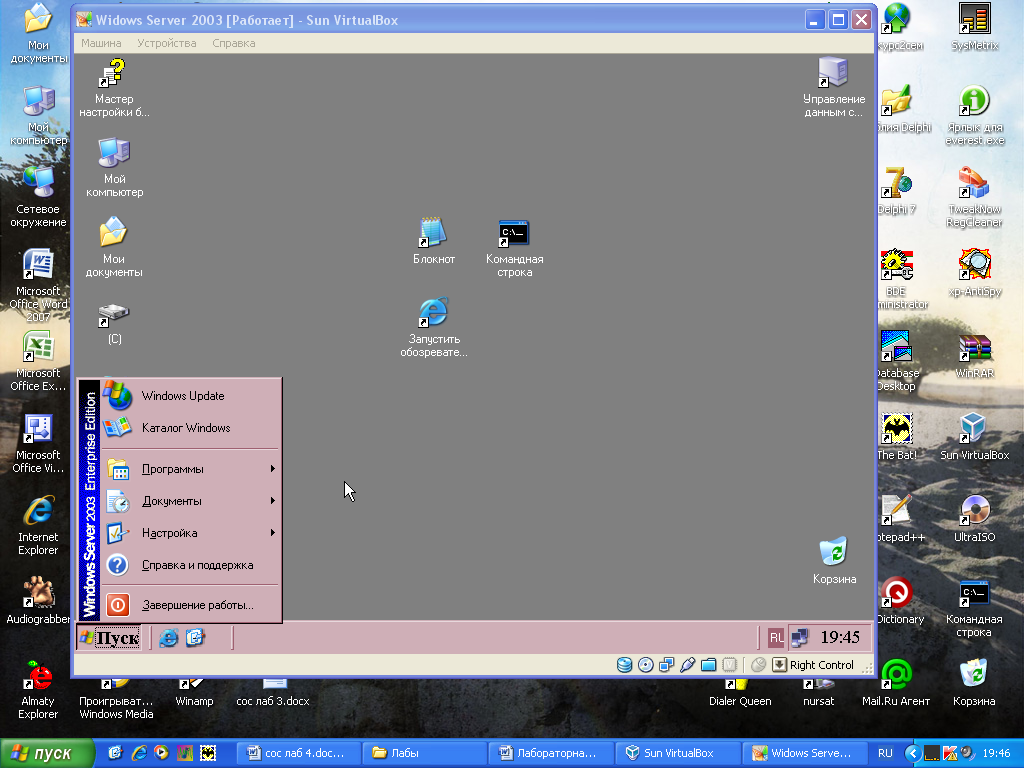Select the (C) drive shortcut in the guest
This screenshot has height=768, width=1024.
[x=114, y=324]
